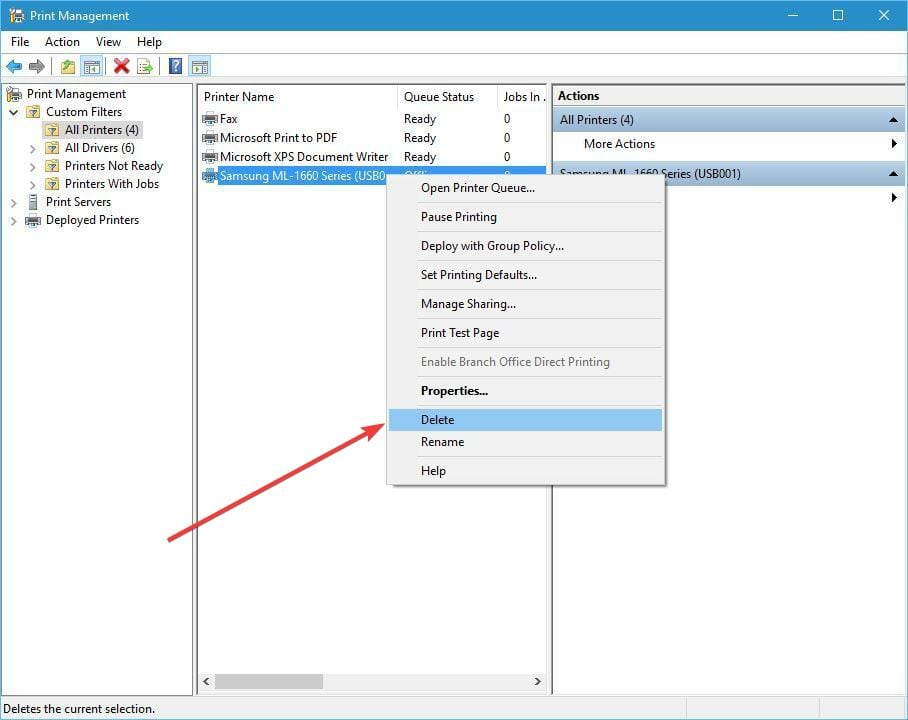Image resolution: width=908 pixels, height=720 pixels.
Task: Click the Fax printer icon
Action: 210,119
